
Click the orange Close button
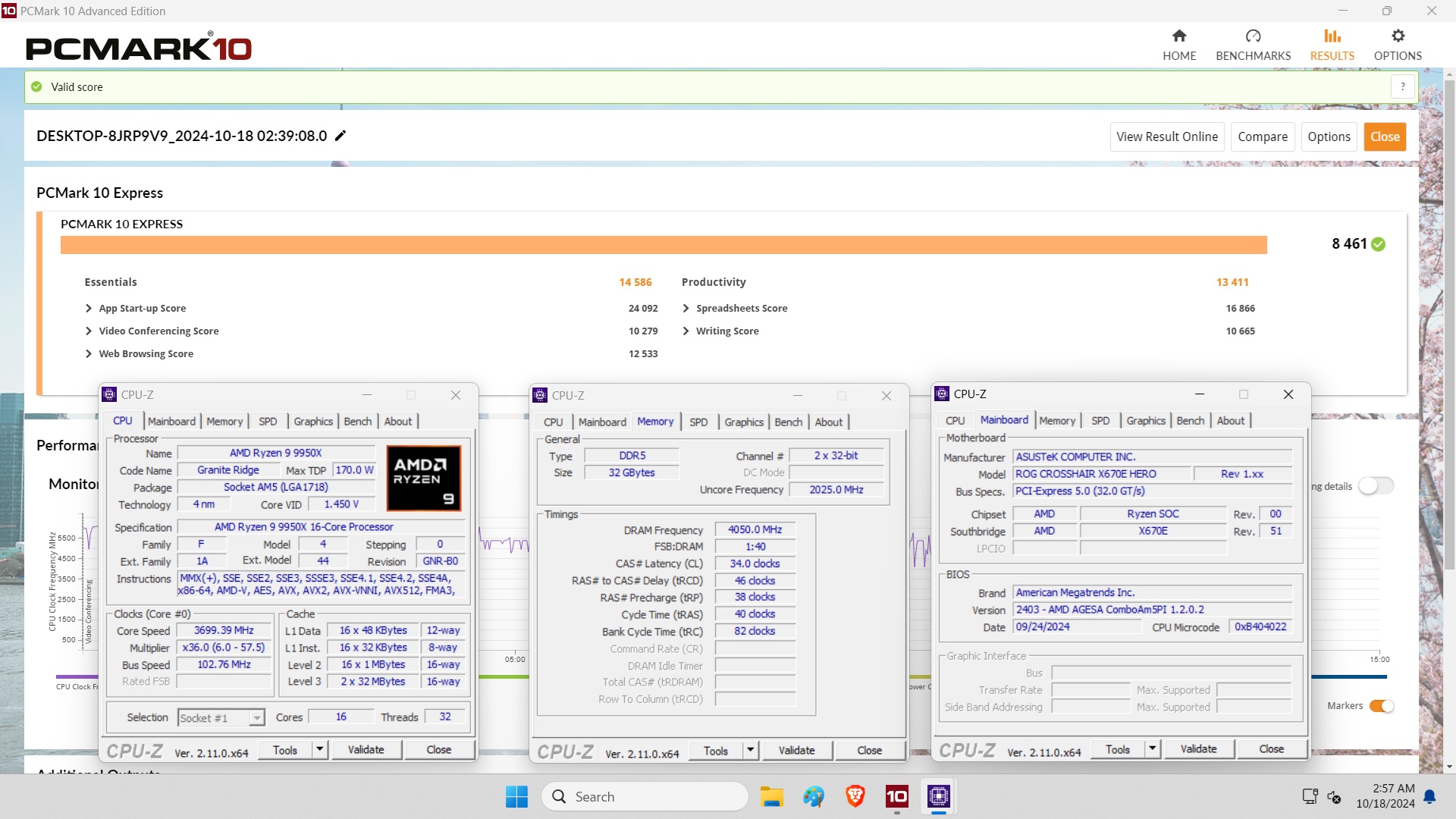click(x=1385, y=136)
